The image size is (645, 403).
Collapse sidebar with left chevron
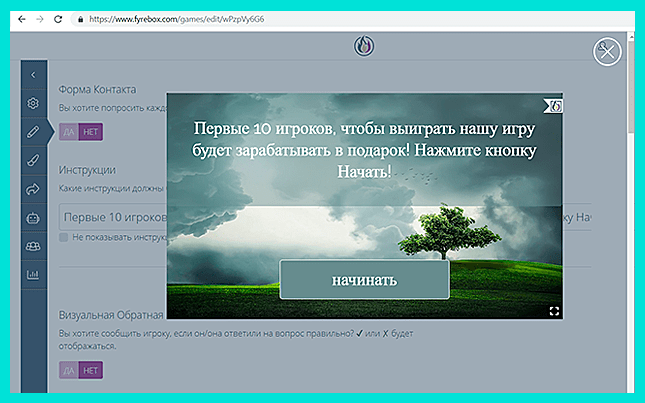click(33, 75)
